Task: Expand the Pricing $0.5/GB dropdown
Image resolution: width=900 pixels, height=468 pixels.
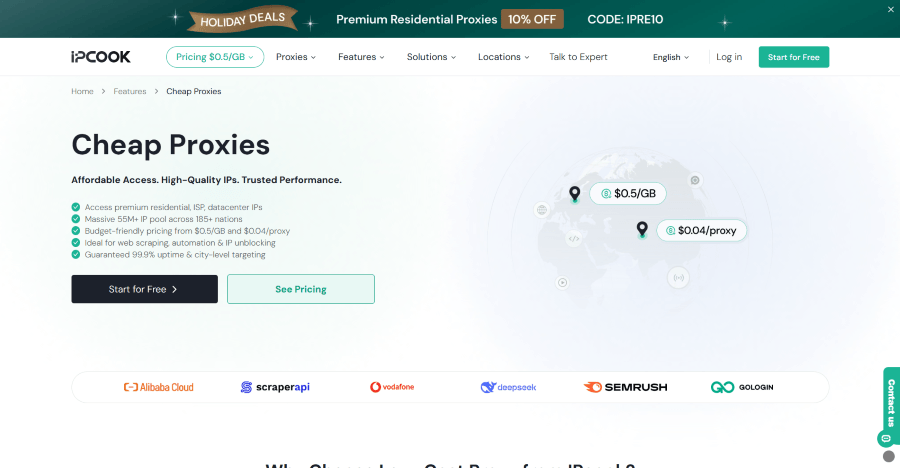Action: (214, 57)
